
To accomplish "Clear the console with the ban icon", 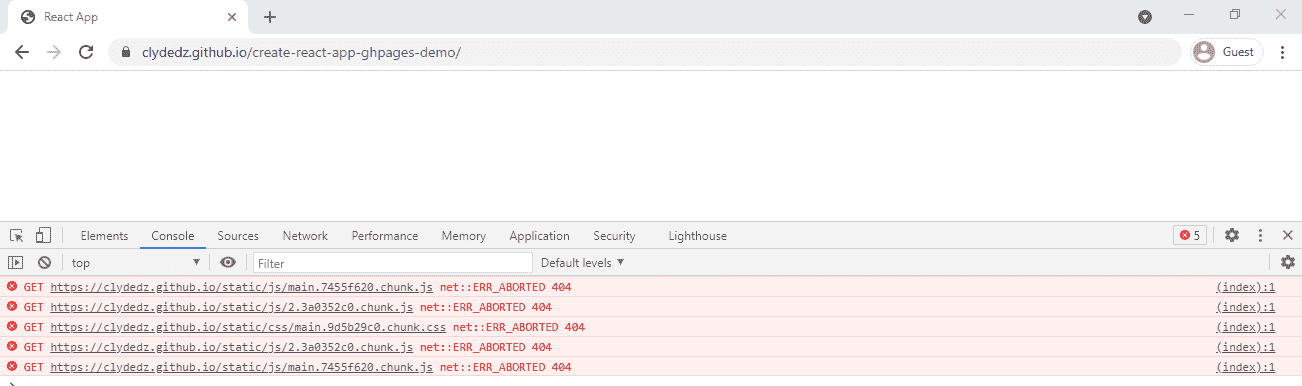I will (x=44, y=262).
